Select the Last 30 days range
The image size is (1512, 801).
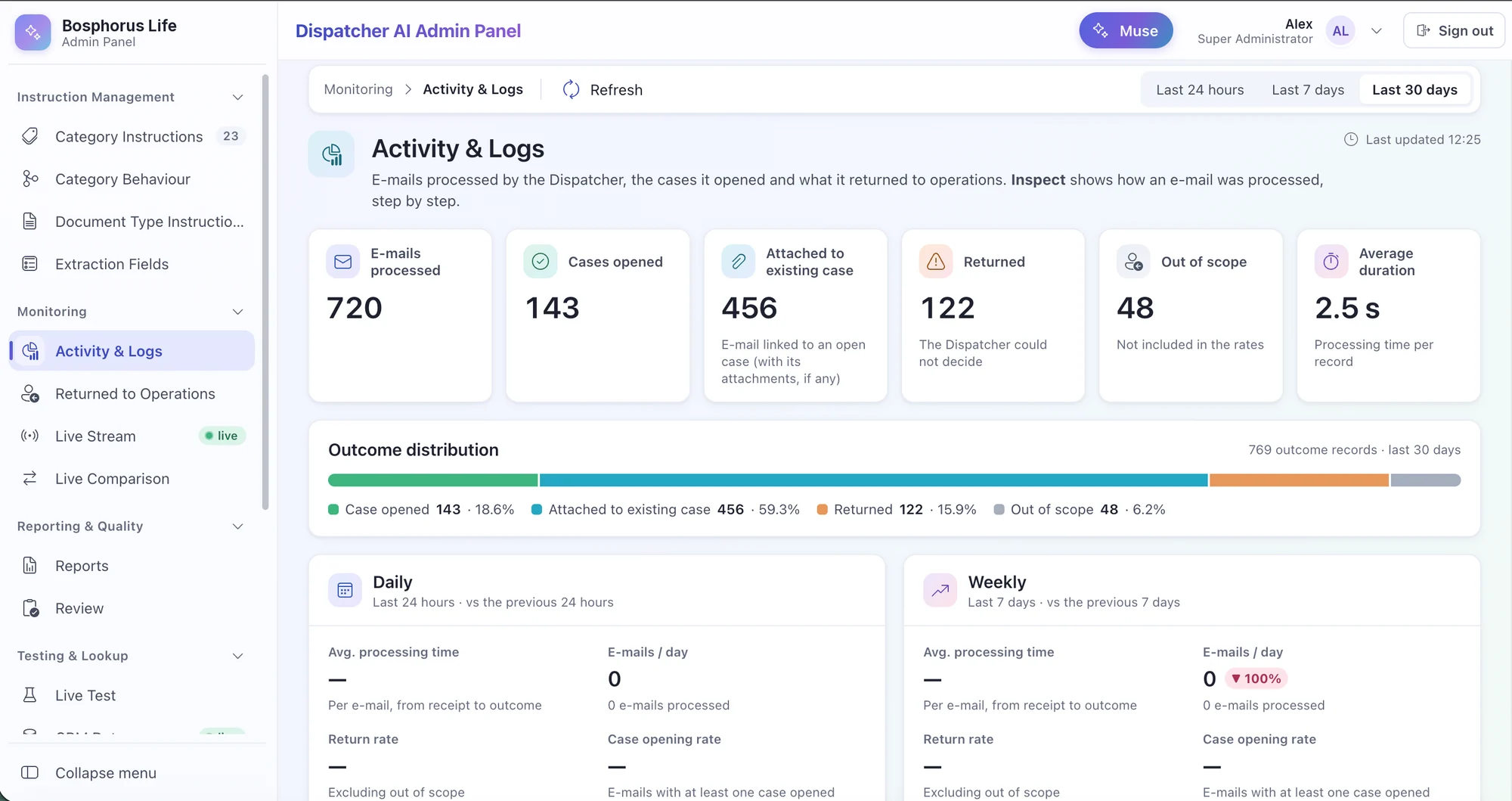1414,89
